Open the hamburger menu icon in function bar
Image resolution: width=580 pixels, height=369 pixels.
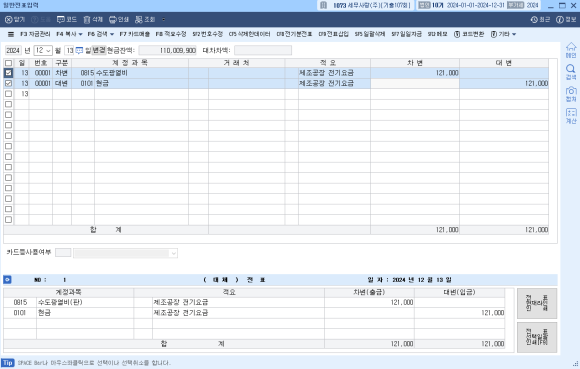11,34
